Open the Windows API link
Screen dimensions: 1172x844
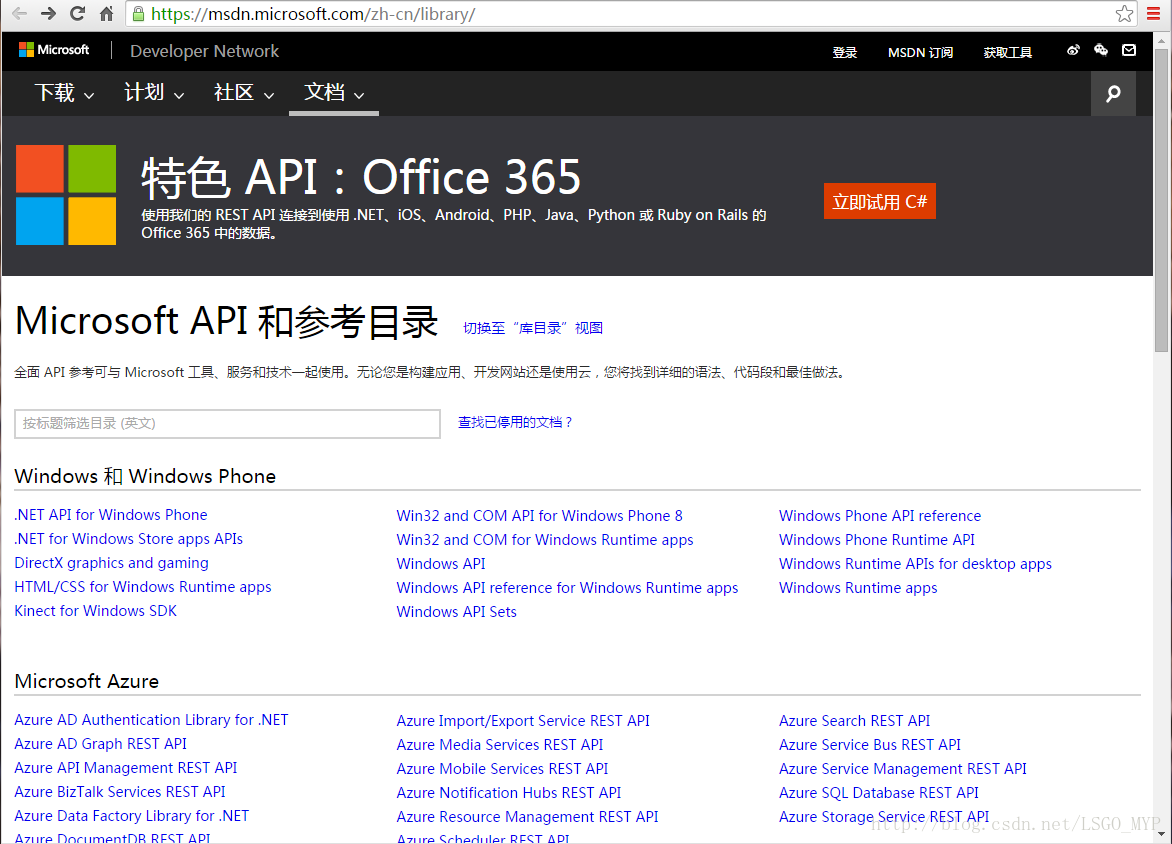441,564
